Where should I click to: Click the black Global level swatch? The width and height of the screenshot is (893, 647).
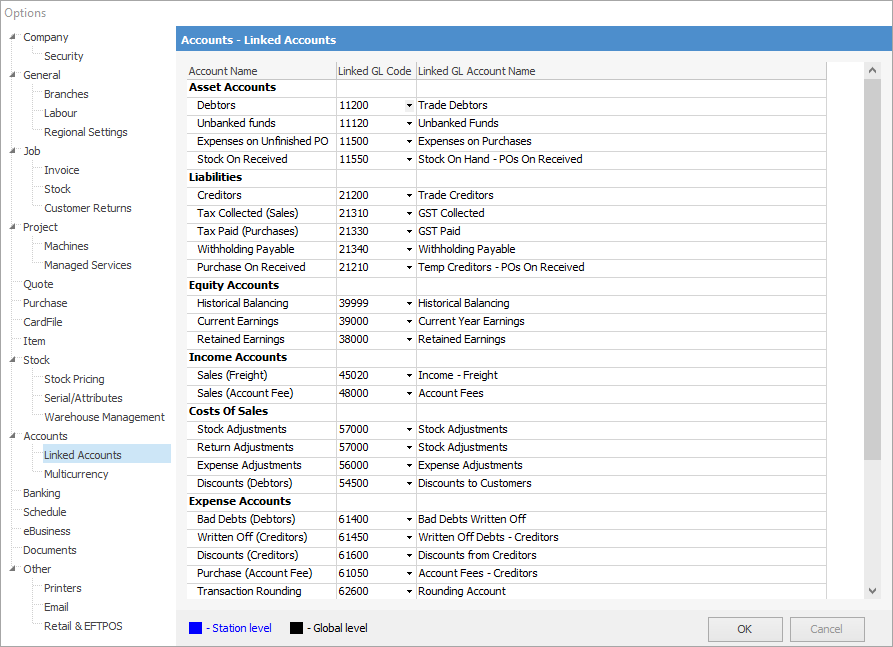(296, 628)
